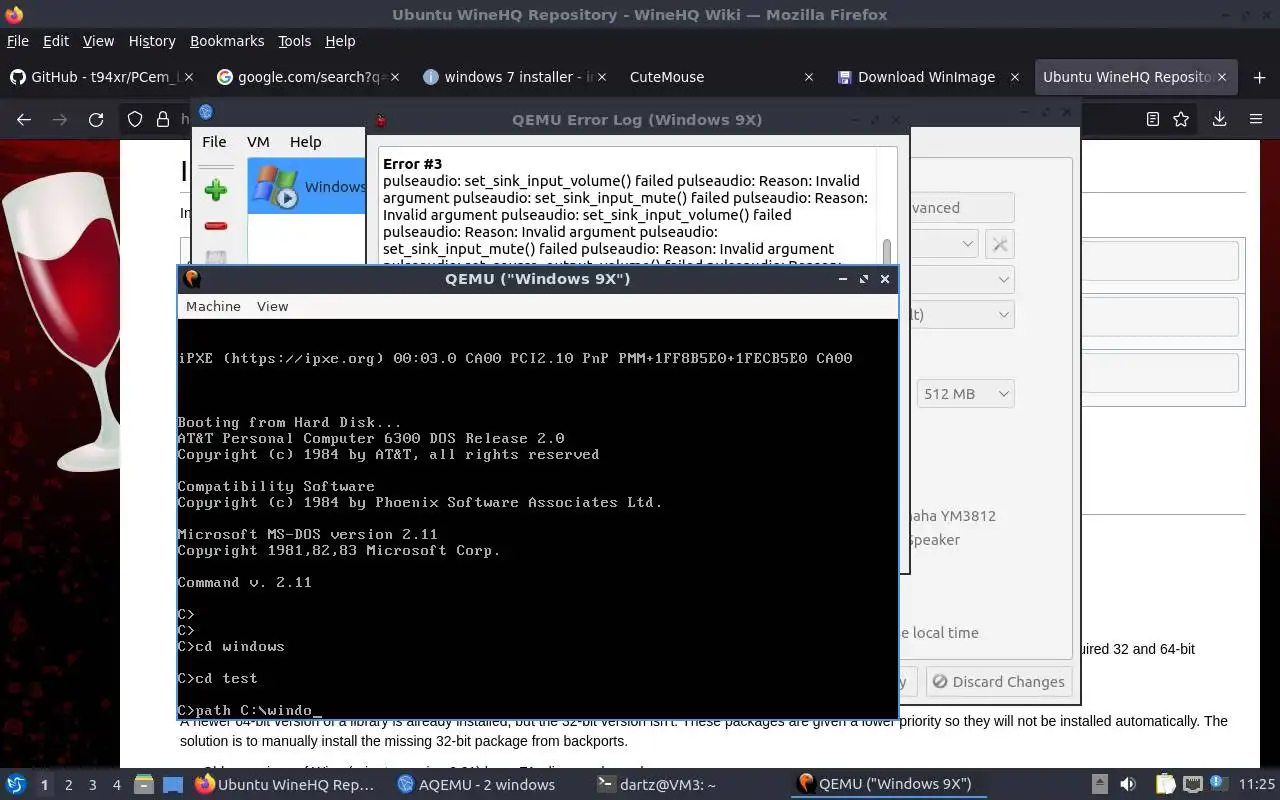Switch to AQEMU - 2 windows taskbar entry

tap(476, 785)
